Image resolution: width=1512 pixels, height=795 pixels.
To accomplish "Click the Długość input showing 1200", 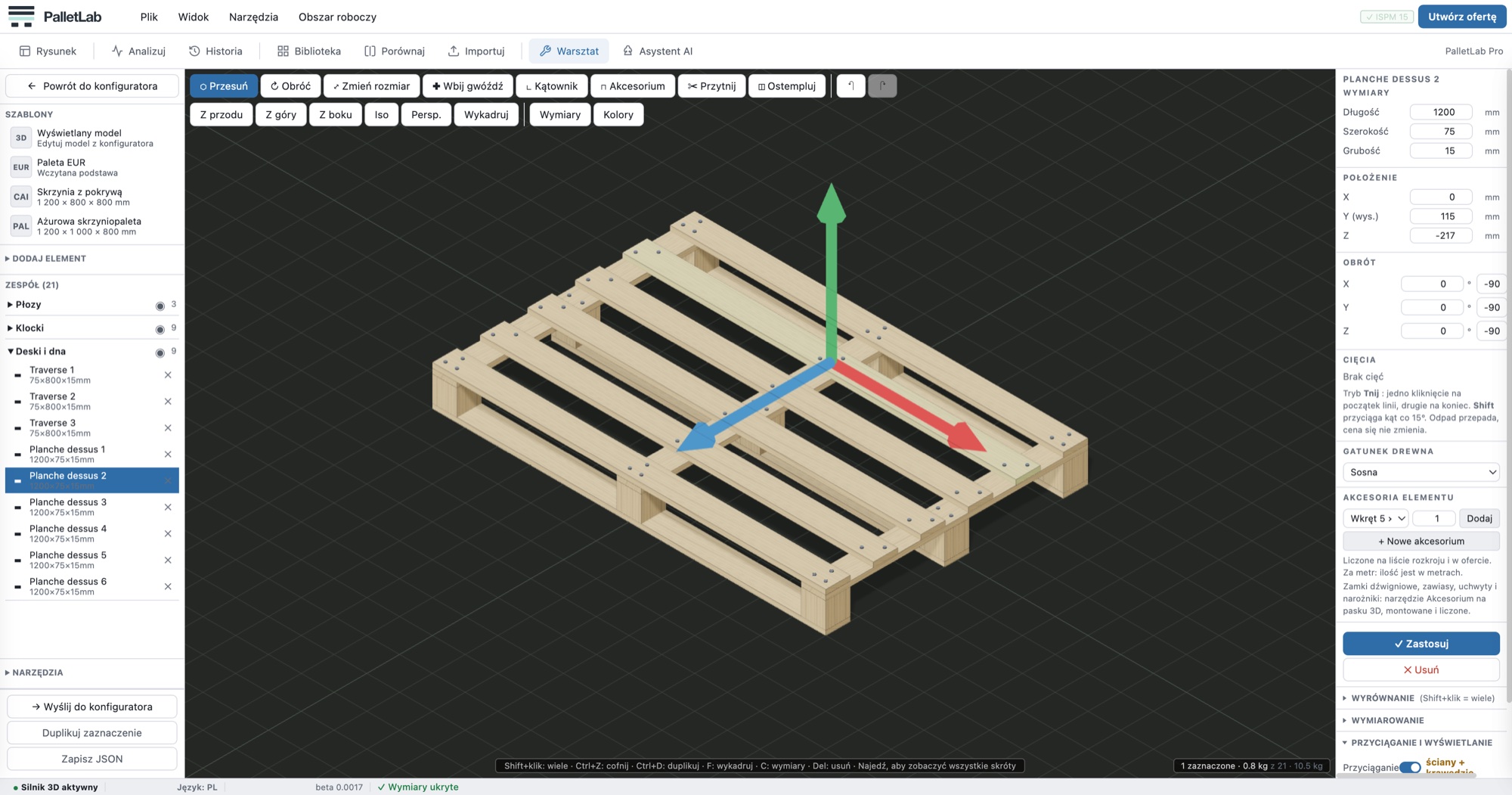I will coord(1441,112).
